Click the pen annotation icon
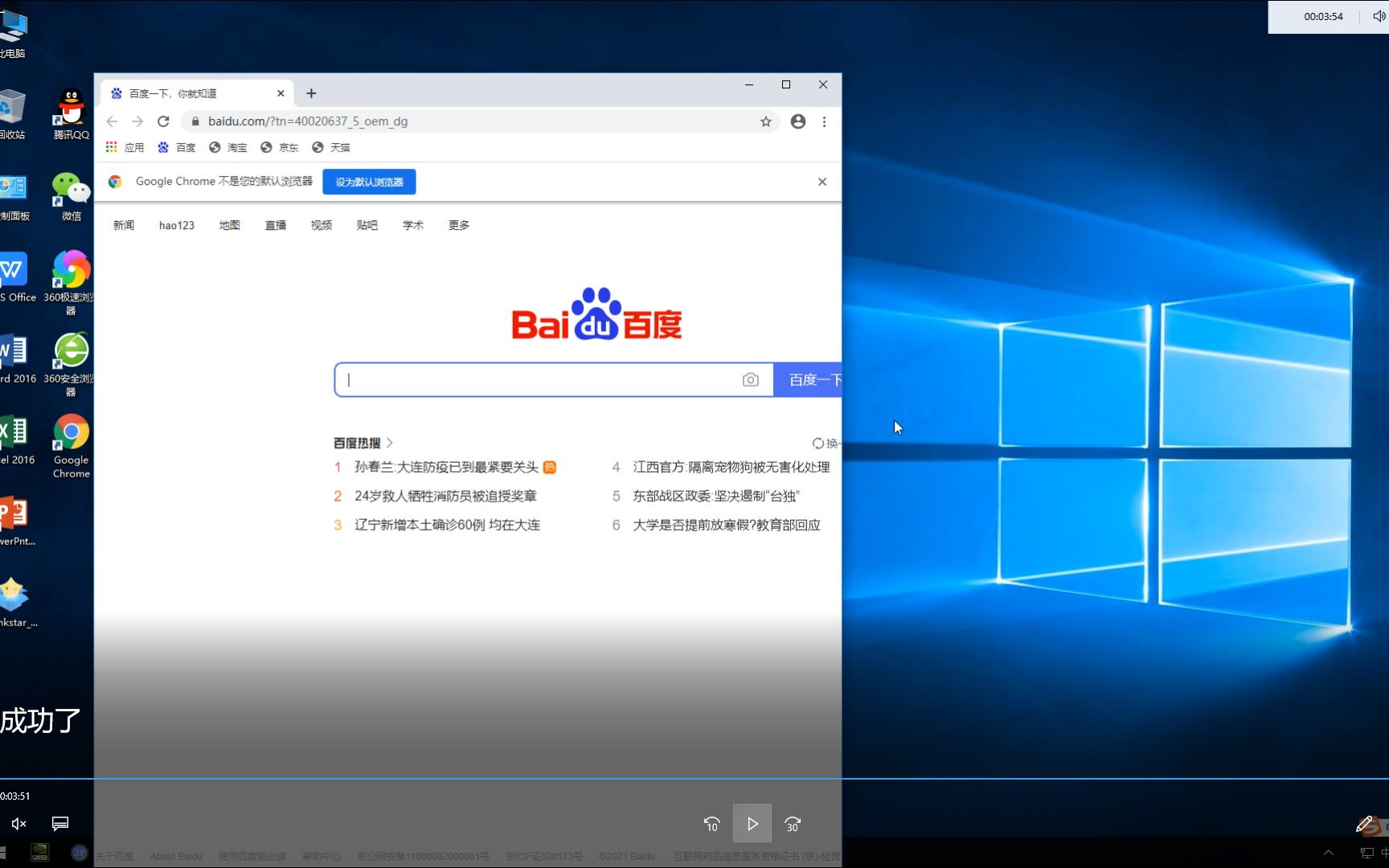The width and height of the screenshot is (1389, 868). click(1364, 825)
